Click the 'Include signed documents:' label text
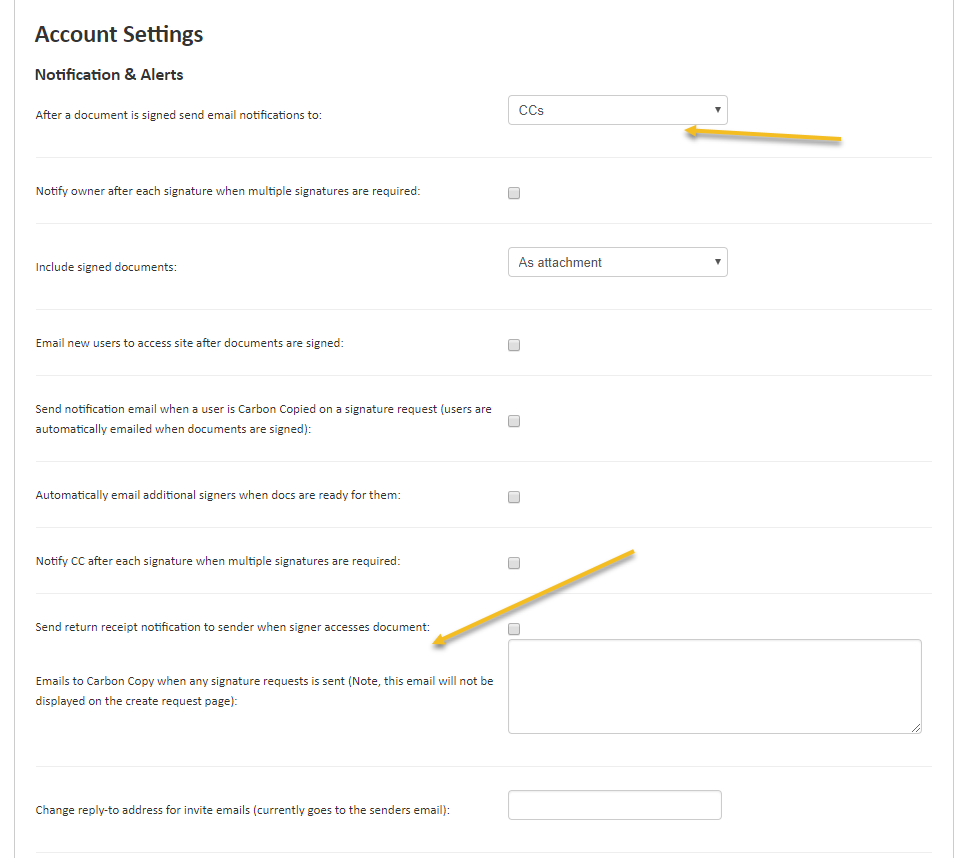The image size is (954, 858). (106, 267)
